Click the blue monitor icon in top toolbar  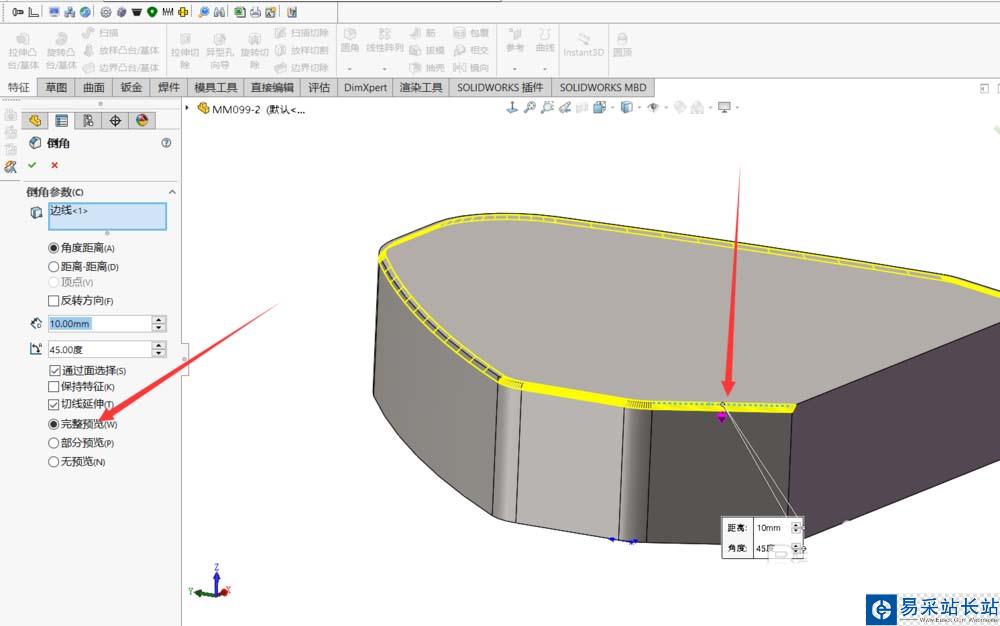pyautogui.click(x=54, y=12)
